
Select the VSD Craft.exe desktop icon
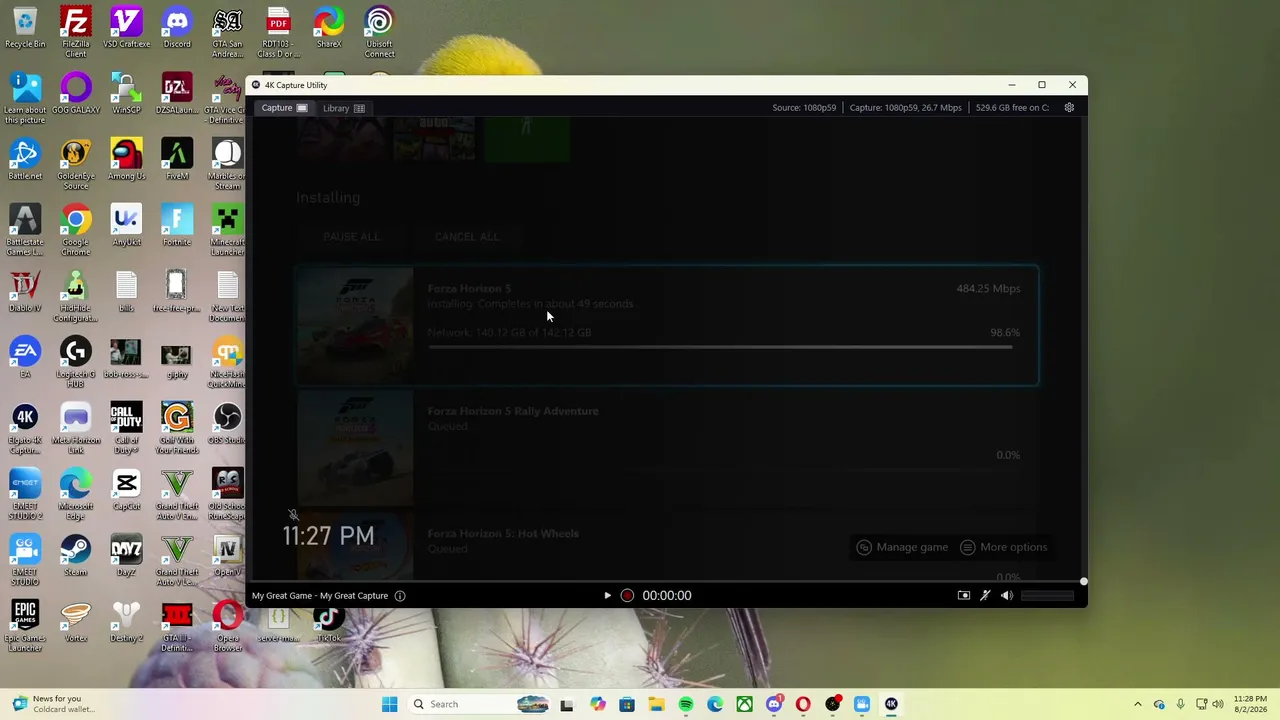[126, 28]
